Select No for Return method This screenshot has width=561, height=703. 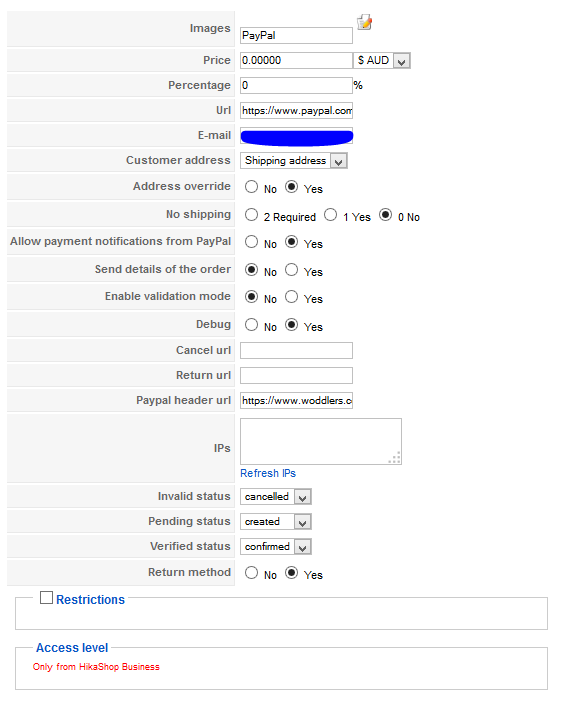pyautogui.click(x=252, y=573)
